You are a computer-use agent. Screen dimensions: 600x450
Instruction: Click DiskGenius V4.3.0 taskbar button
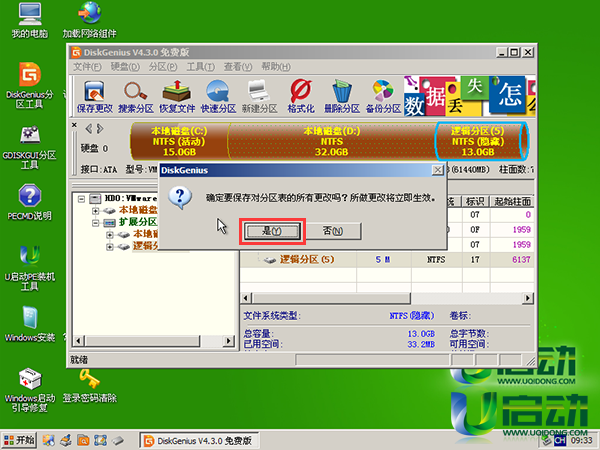(199, 441)
